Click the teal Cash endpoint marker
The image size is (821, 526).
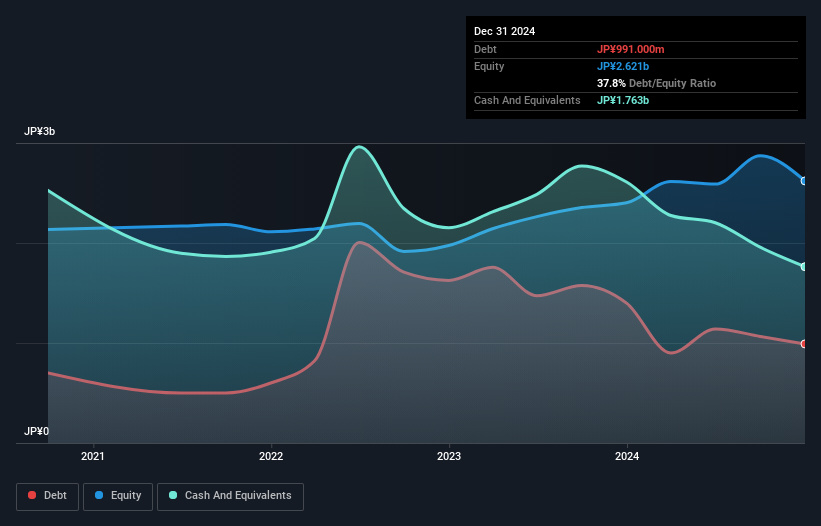pos(804,267)
